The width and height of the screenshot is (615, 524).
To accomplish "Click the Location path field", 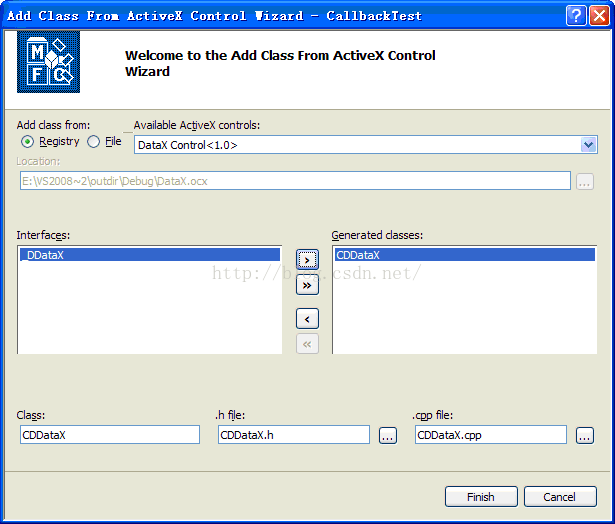I will click(295, 181).
